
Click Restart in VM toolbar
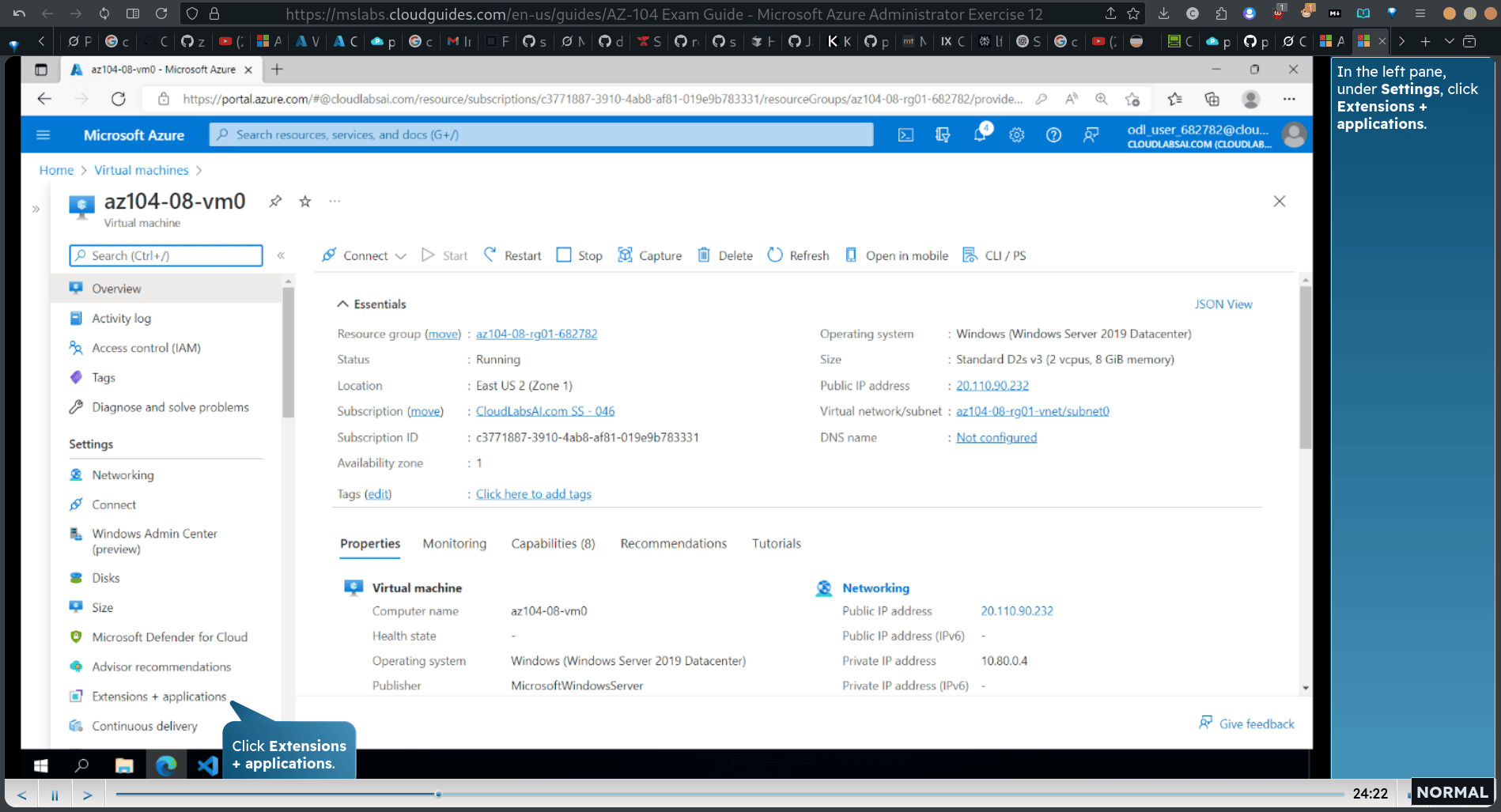click(x=512, y=255)
